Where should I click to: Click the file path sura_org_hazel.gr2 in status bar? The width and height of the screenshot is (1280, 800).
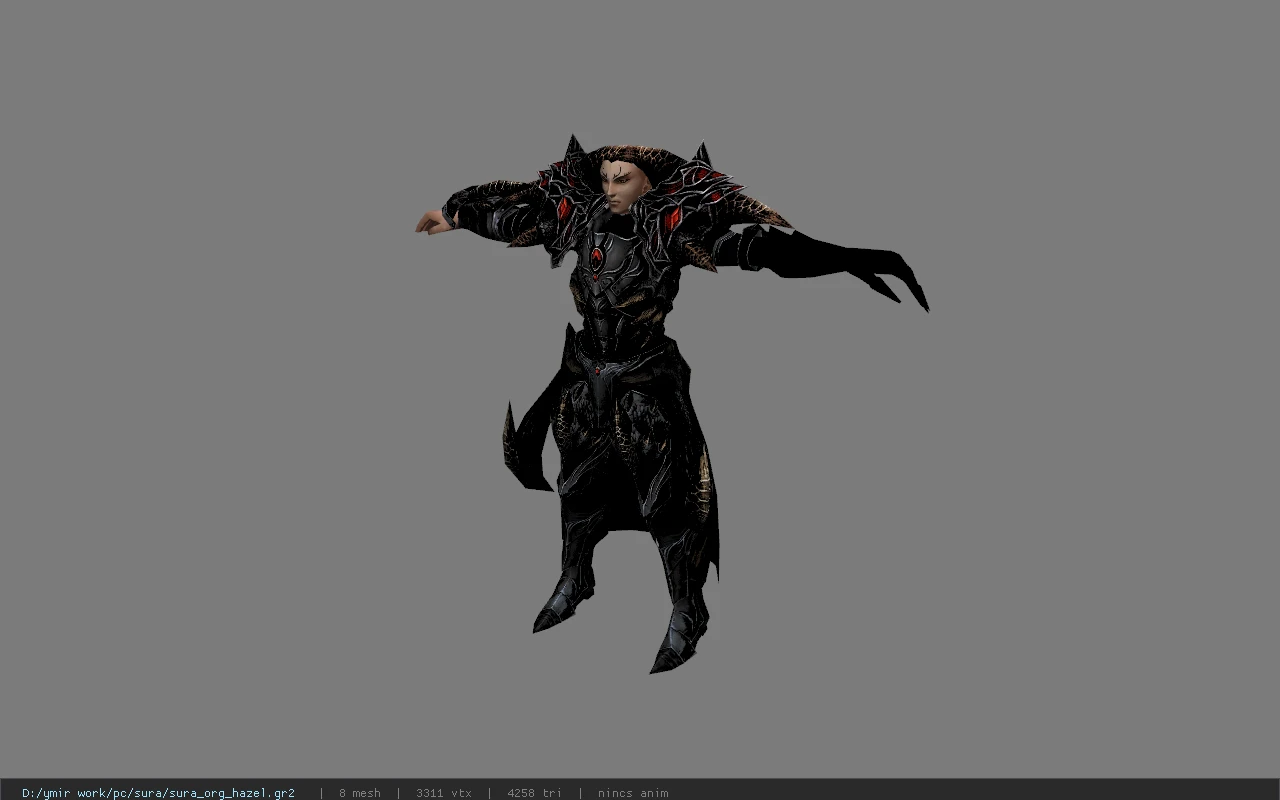click(158, 793)
